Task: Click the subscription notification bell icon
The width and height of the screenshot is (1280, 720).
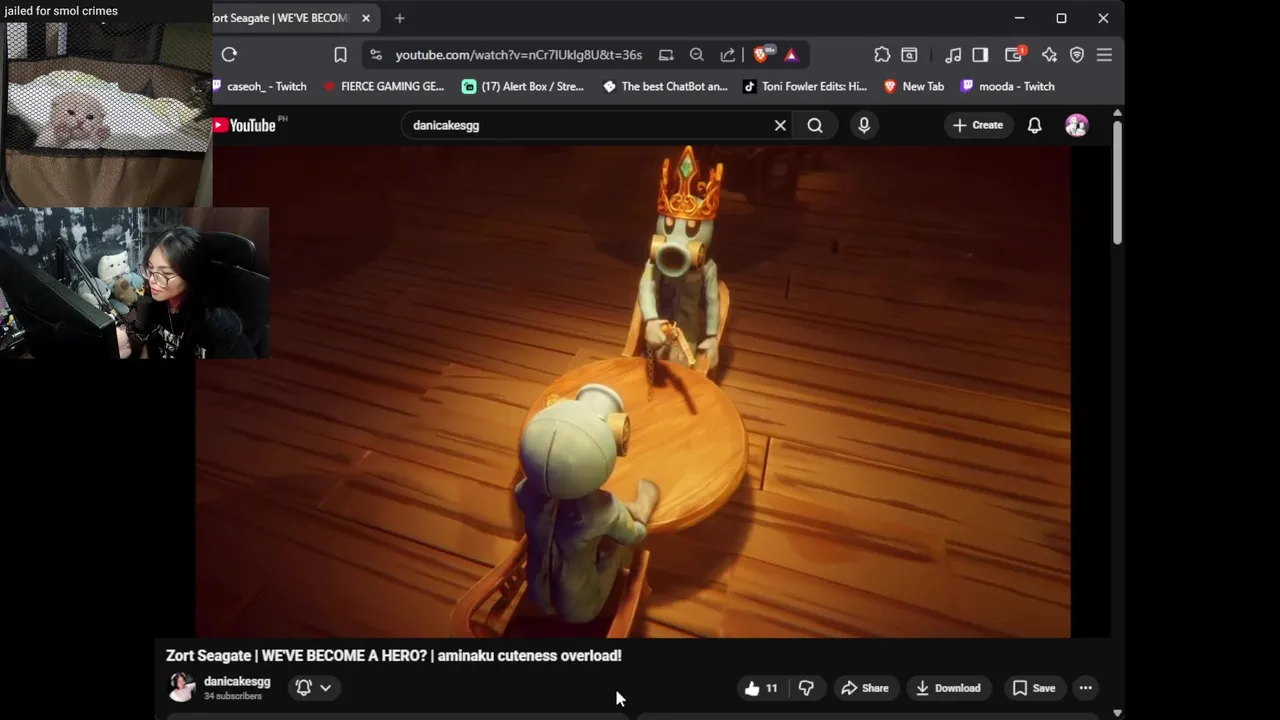Action: 304,687
